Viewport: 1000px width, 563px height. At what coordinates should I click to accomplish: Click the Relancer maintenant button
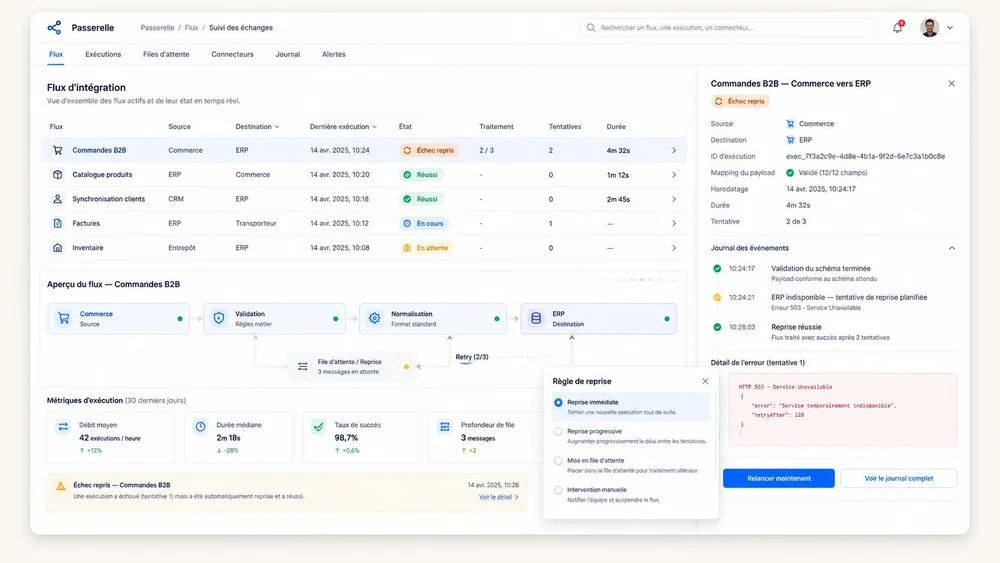pos(779,478)
